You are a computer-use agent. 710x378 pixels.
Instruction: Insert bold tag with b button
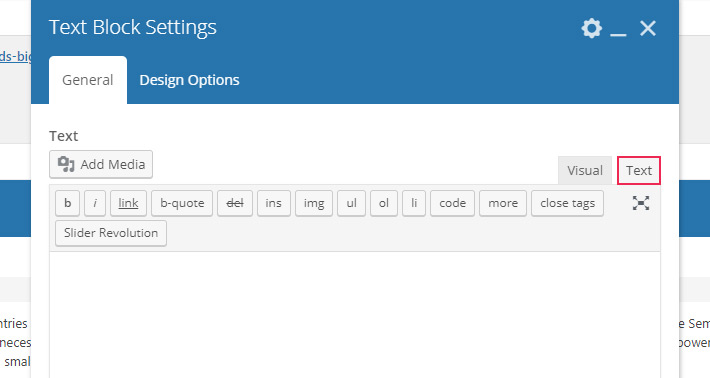(67, 203)
